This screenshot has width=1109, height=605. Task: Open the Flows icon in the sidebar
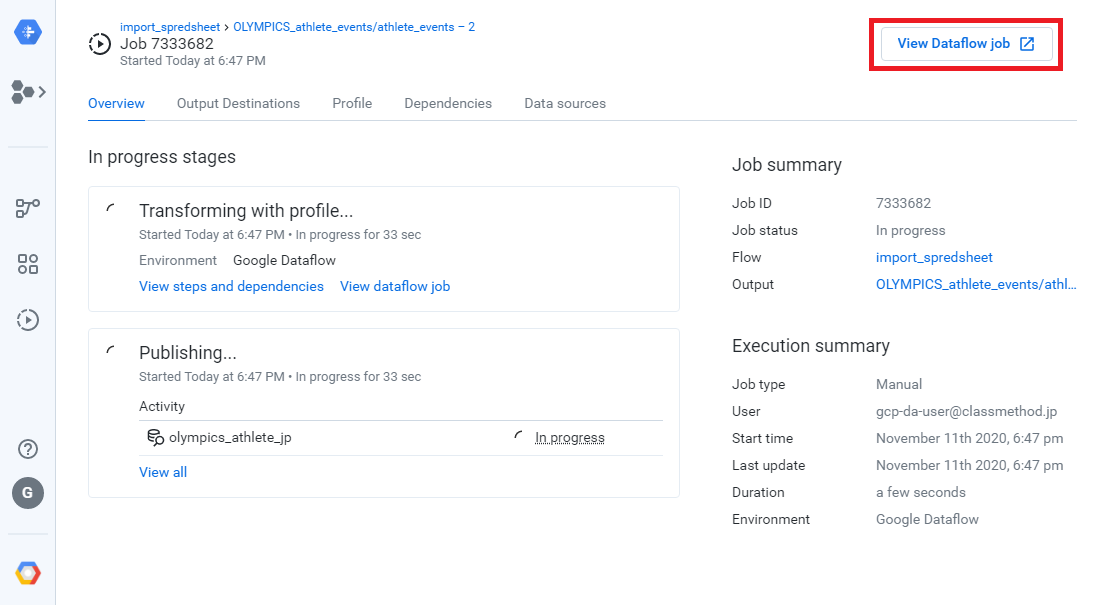point(22,92)
